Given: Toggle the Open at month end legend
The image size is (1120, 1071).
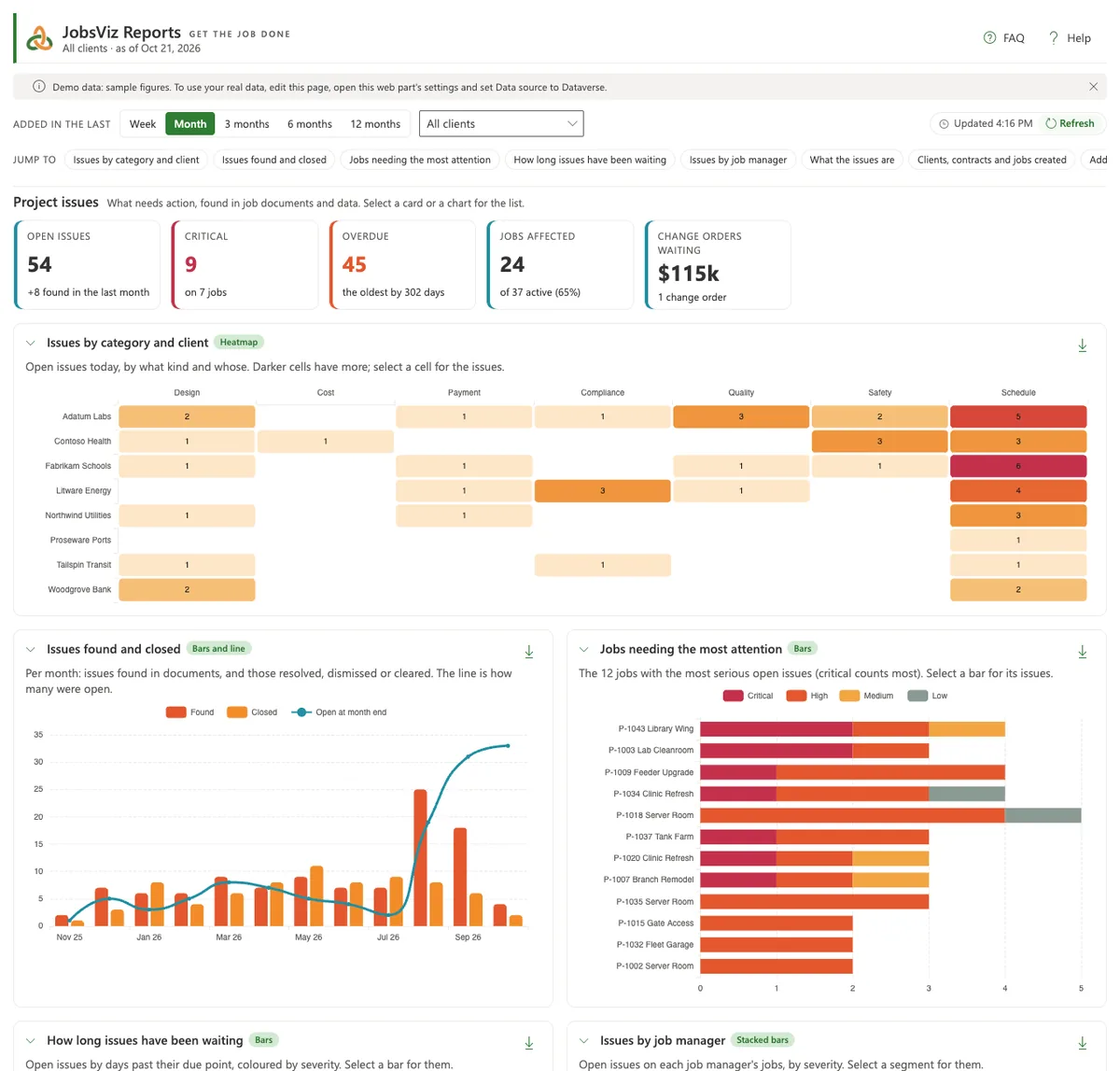Looking at the screenshot, I should click(339, 712).
